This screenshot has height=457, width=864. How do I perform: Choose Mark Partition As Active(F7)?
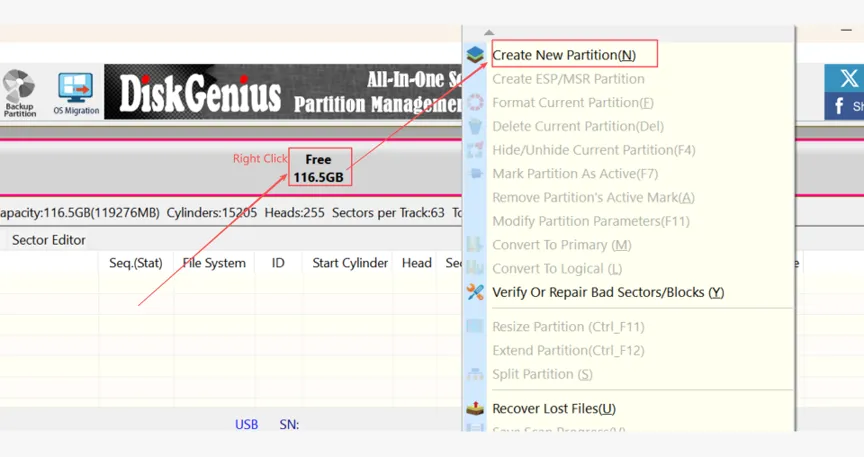pyautogui.click(x=575, y=174)
